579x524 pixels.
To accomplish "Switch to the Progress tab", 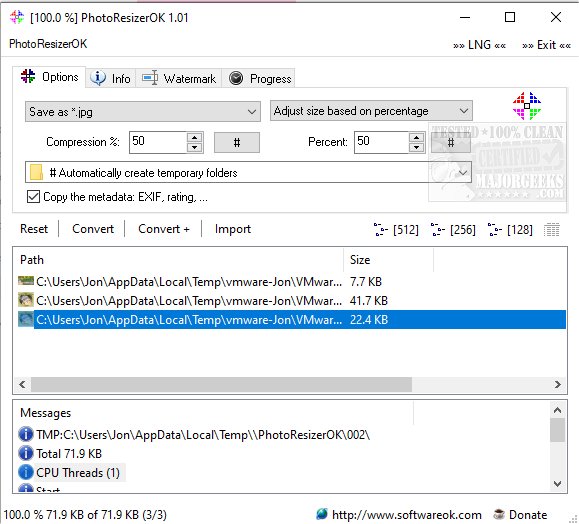I will [260, 78].
